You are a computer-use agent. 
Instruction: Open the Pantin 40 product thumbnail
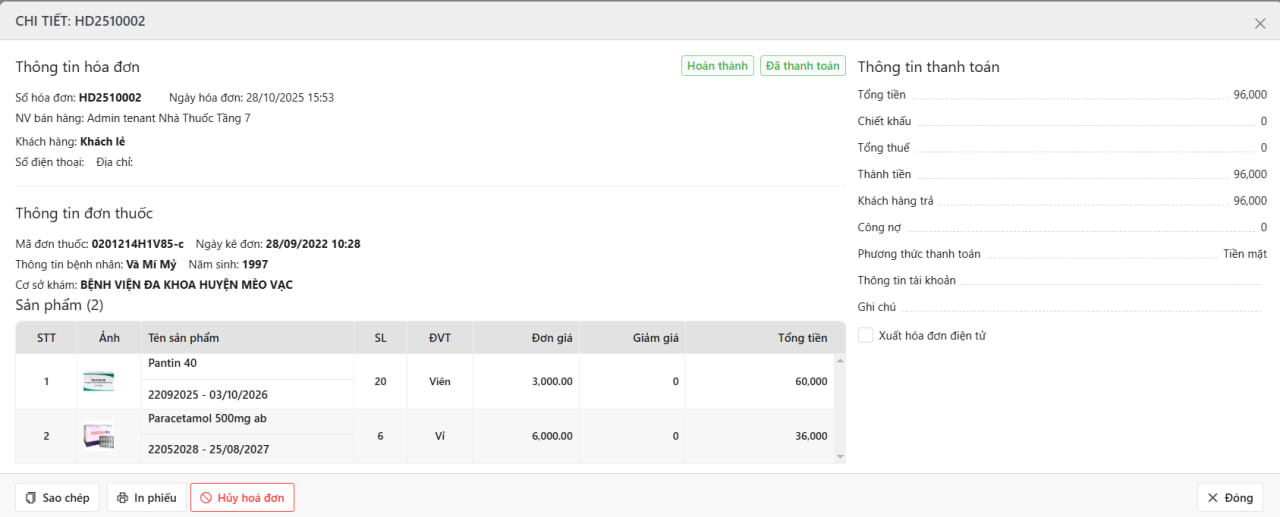(99, 381)
